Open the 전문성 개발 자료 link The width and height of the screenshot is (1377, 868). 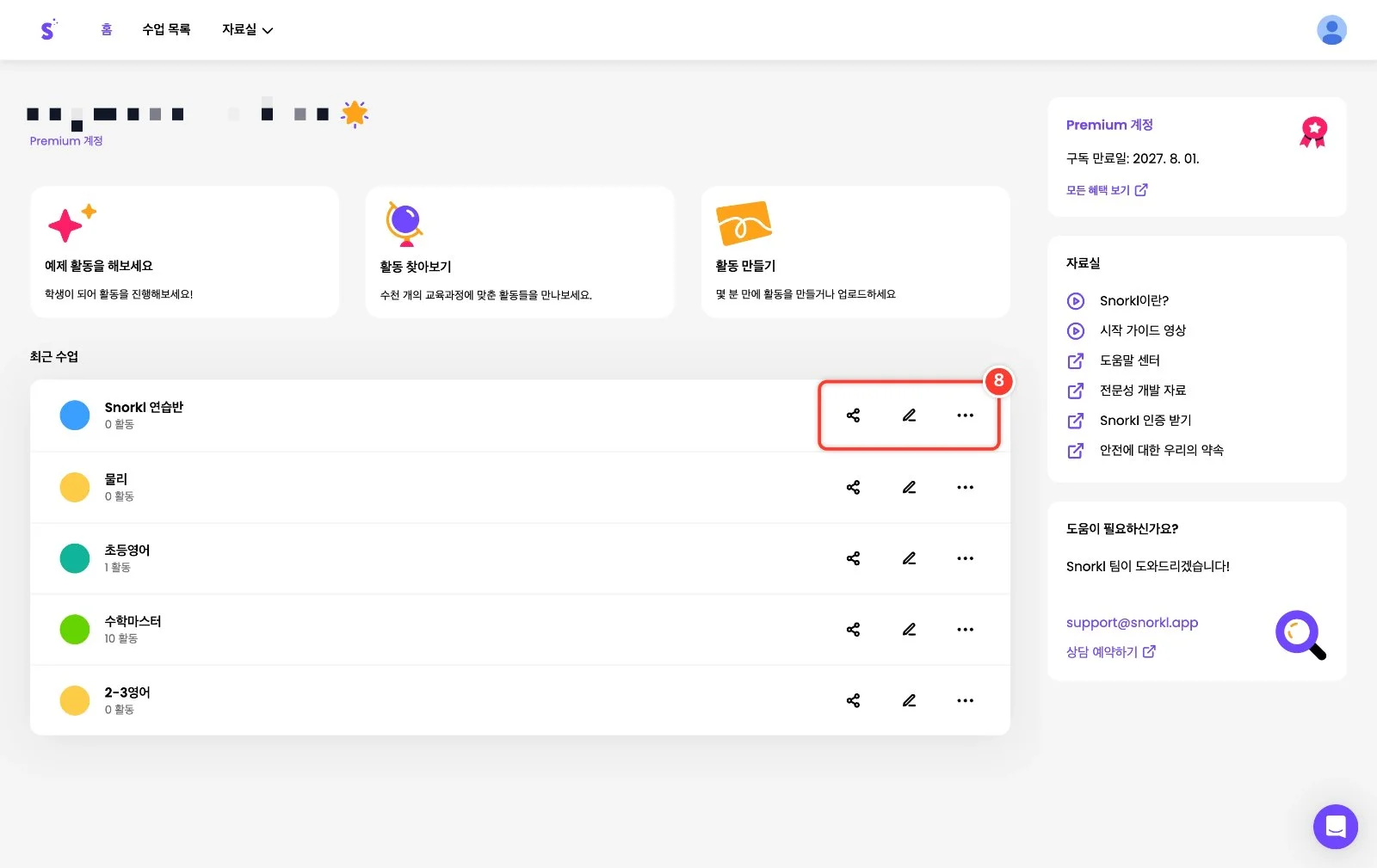[1143, 391]
